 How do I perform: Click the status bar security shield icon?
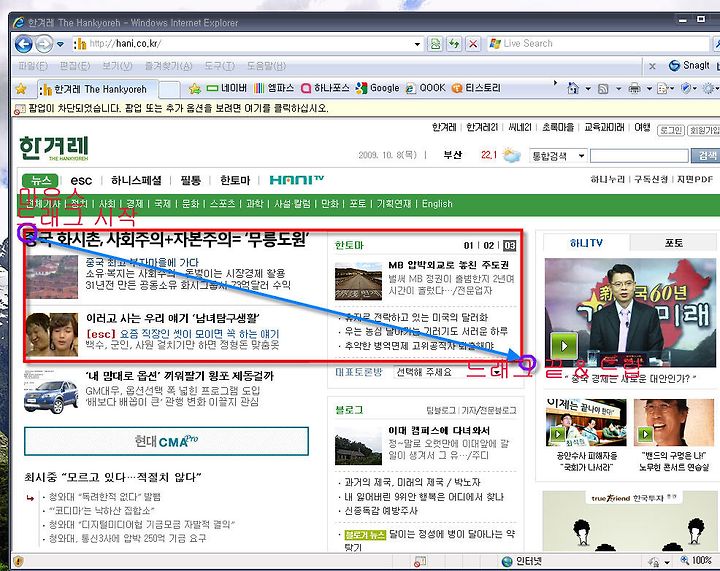click(18, 561)
